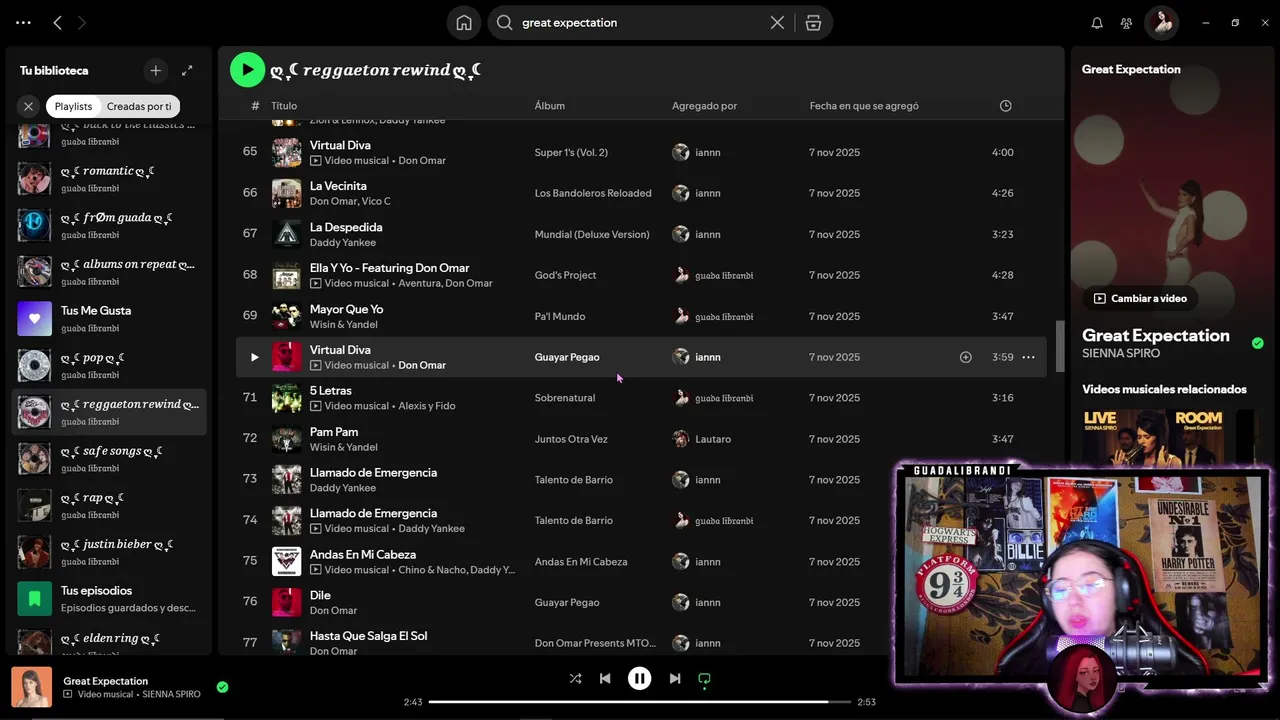
Task: Open the three-dot app menu
Action: (x=24, y=22)
